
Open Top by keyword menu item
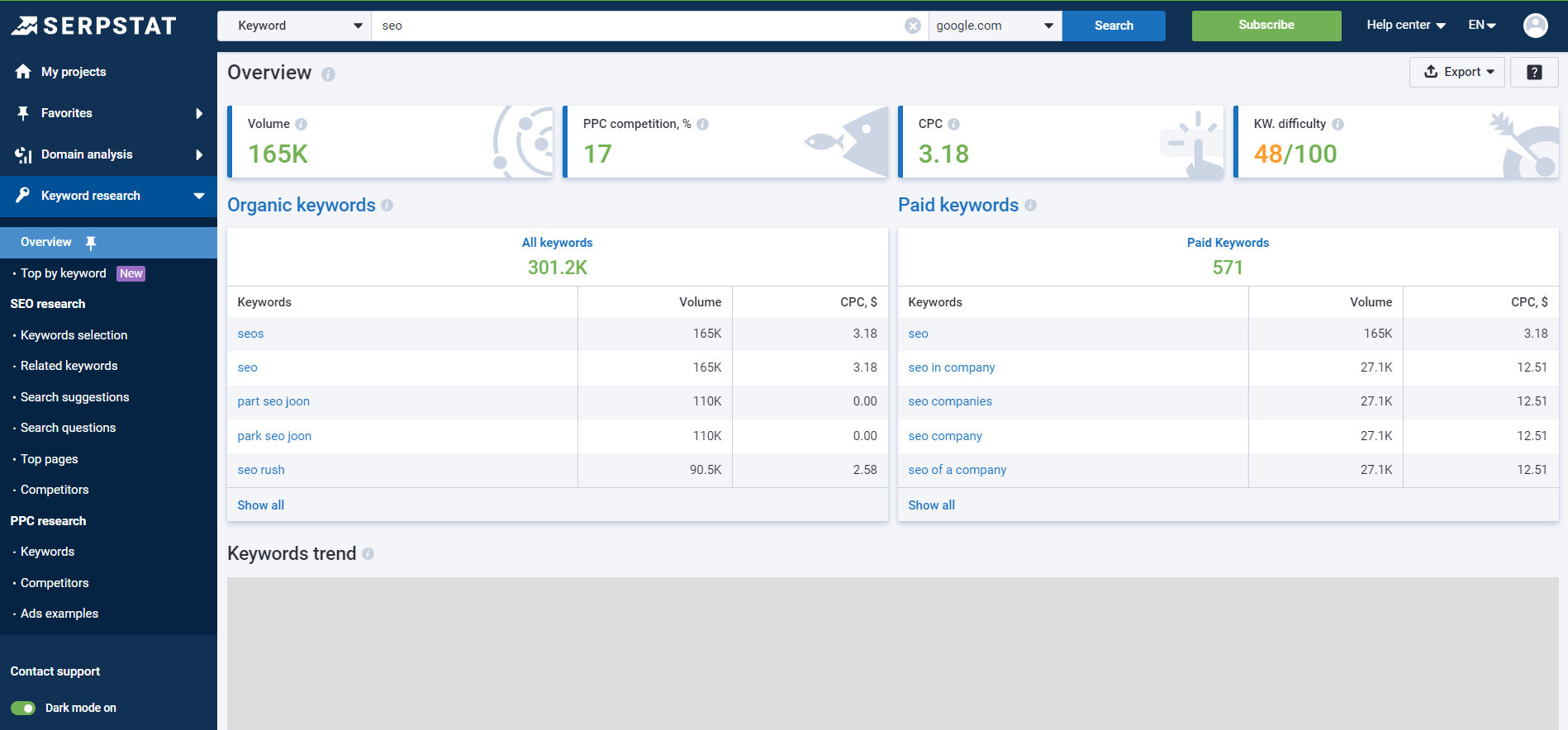tap(64, 273)
